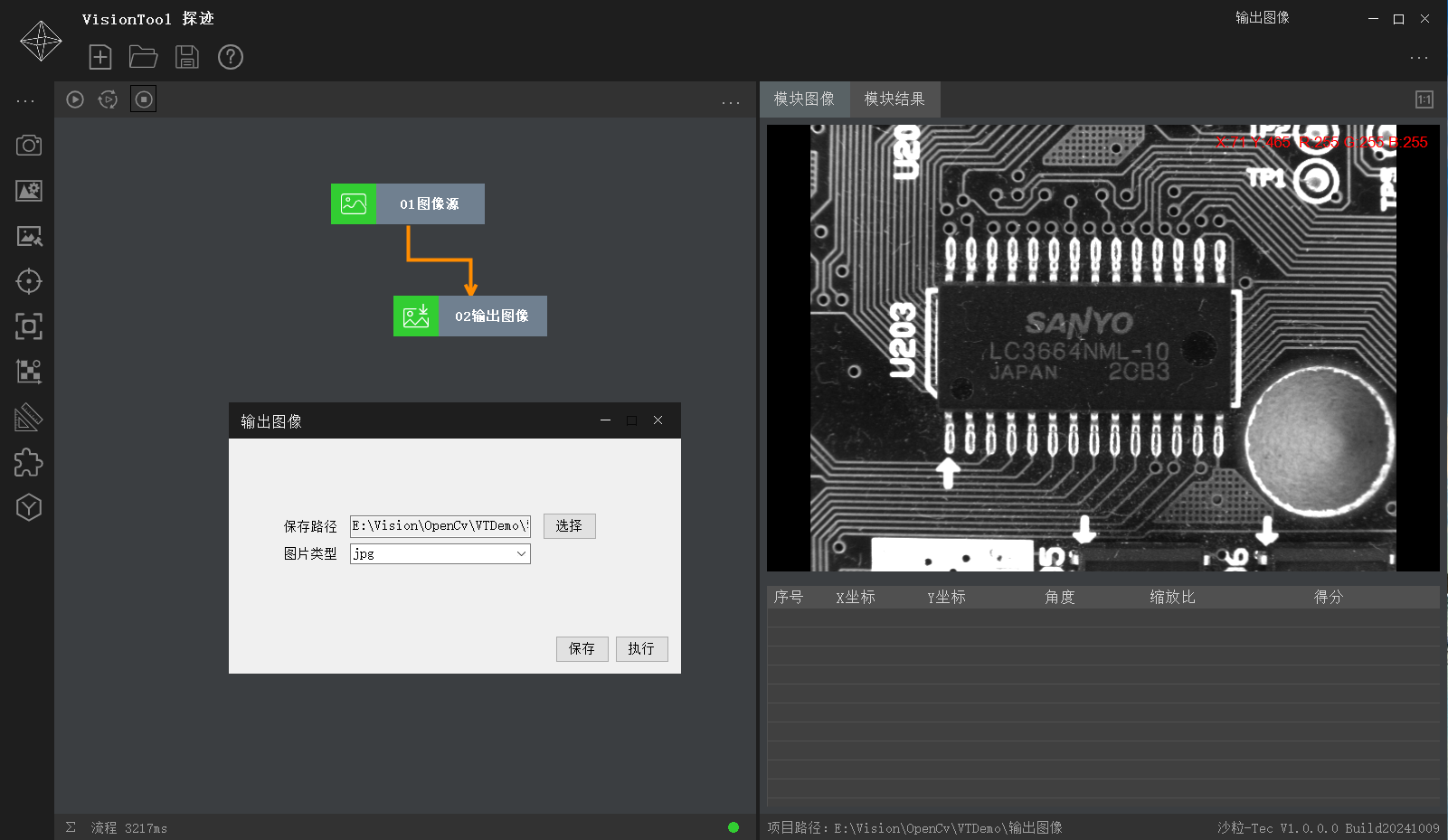Click the 输出图像 title text in the top bar
This screenshot has height=840, width=1448.
click(x=1263, y=17)
